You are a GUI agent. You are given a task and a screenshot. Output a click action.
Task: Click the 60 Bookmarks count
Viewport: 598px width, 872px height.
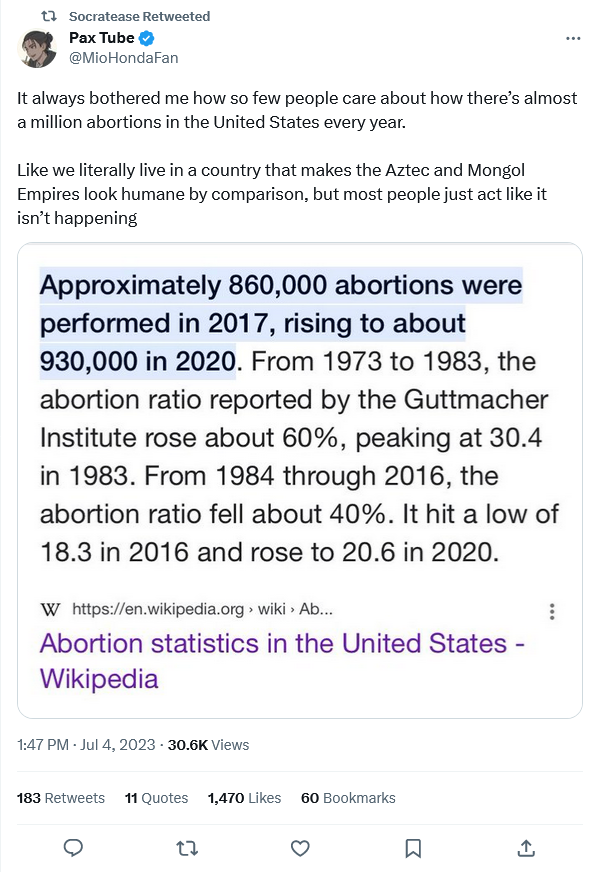348,798
